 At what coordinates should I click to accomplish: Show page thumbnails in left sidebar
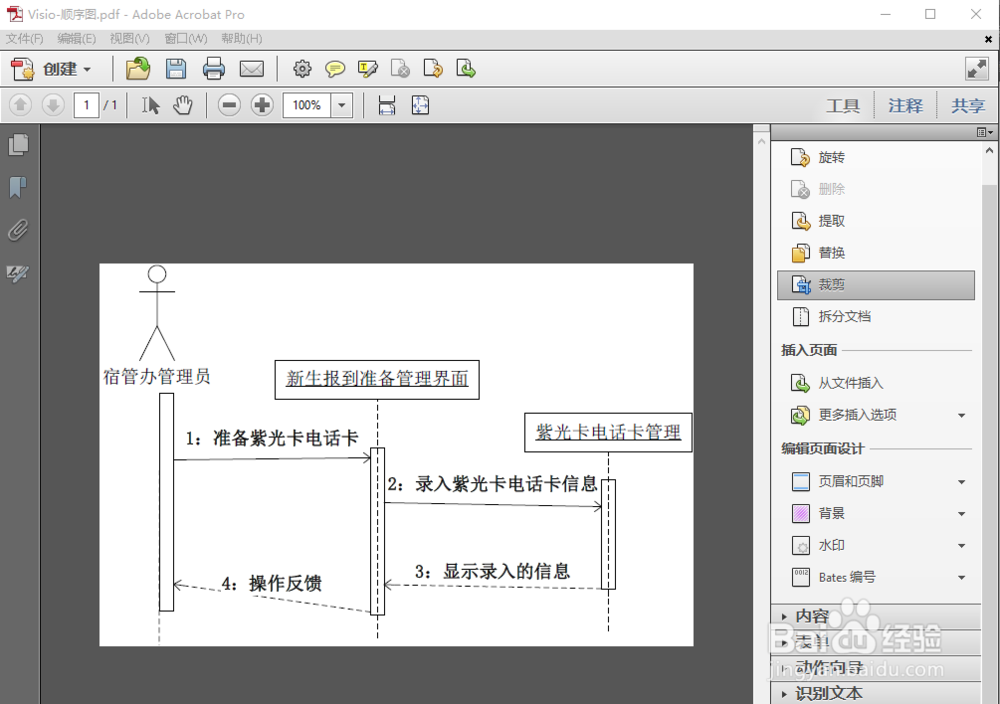[18, 145]
